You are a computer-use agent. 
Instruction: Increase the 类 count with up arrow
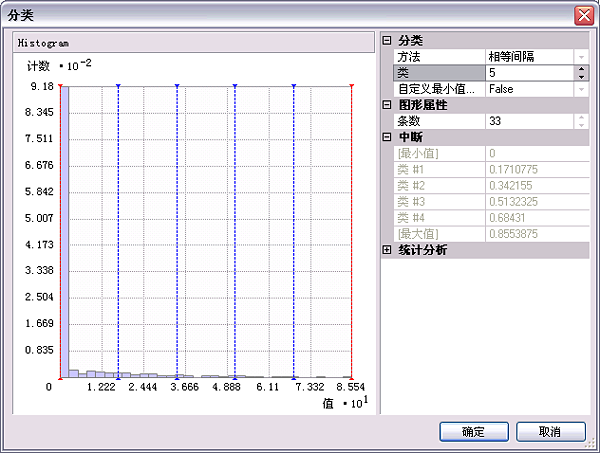point(581,68)
